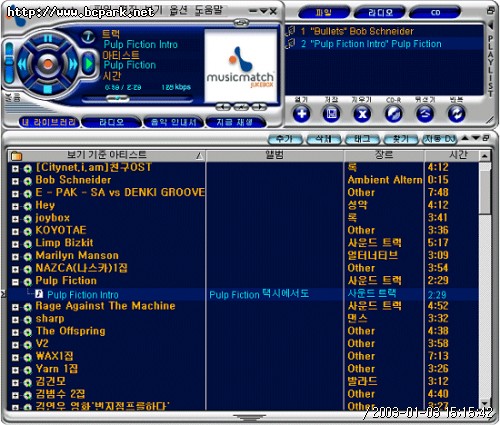Select the 라디오 tab next to the CD tab
This screenshot has width=500, height=425.
pyautogui.click(x=380, y=13)
